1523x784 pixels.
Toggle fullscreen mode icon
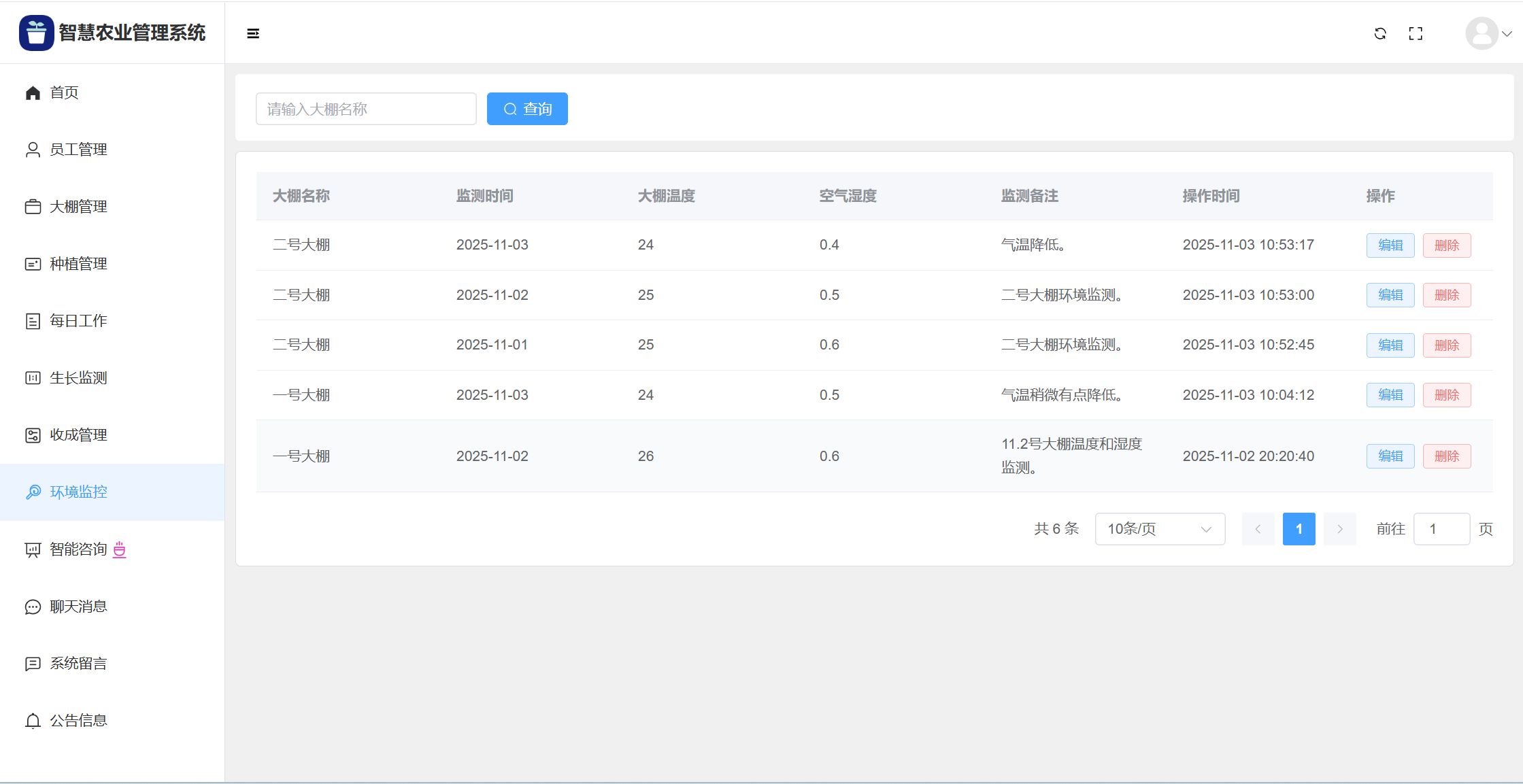coord(1416,33)
